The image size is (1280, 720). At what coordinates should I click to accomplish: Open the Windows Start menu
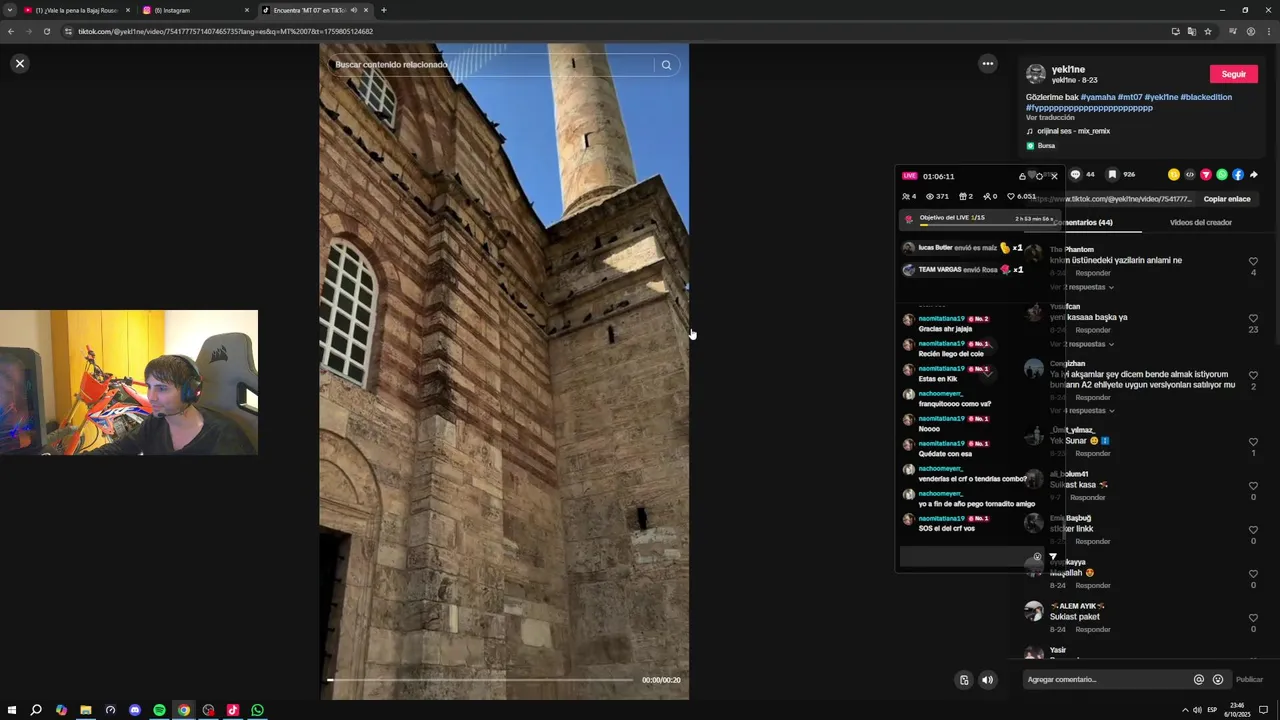[x=12, y=710]
